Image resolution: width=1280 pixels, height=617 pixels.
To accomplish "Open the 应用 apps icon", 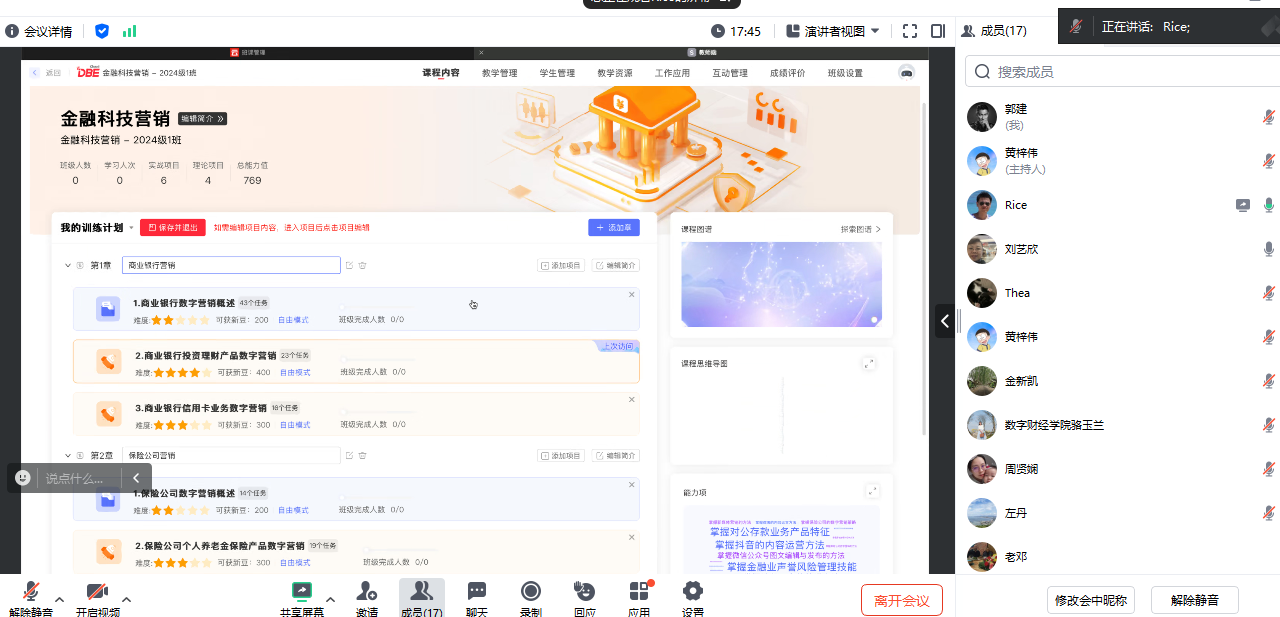I will pyautogui.click(x=639, y=592).
